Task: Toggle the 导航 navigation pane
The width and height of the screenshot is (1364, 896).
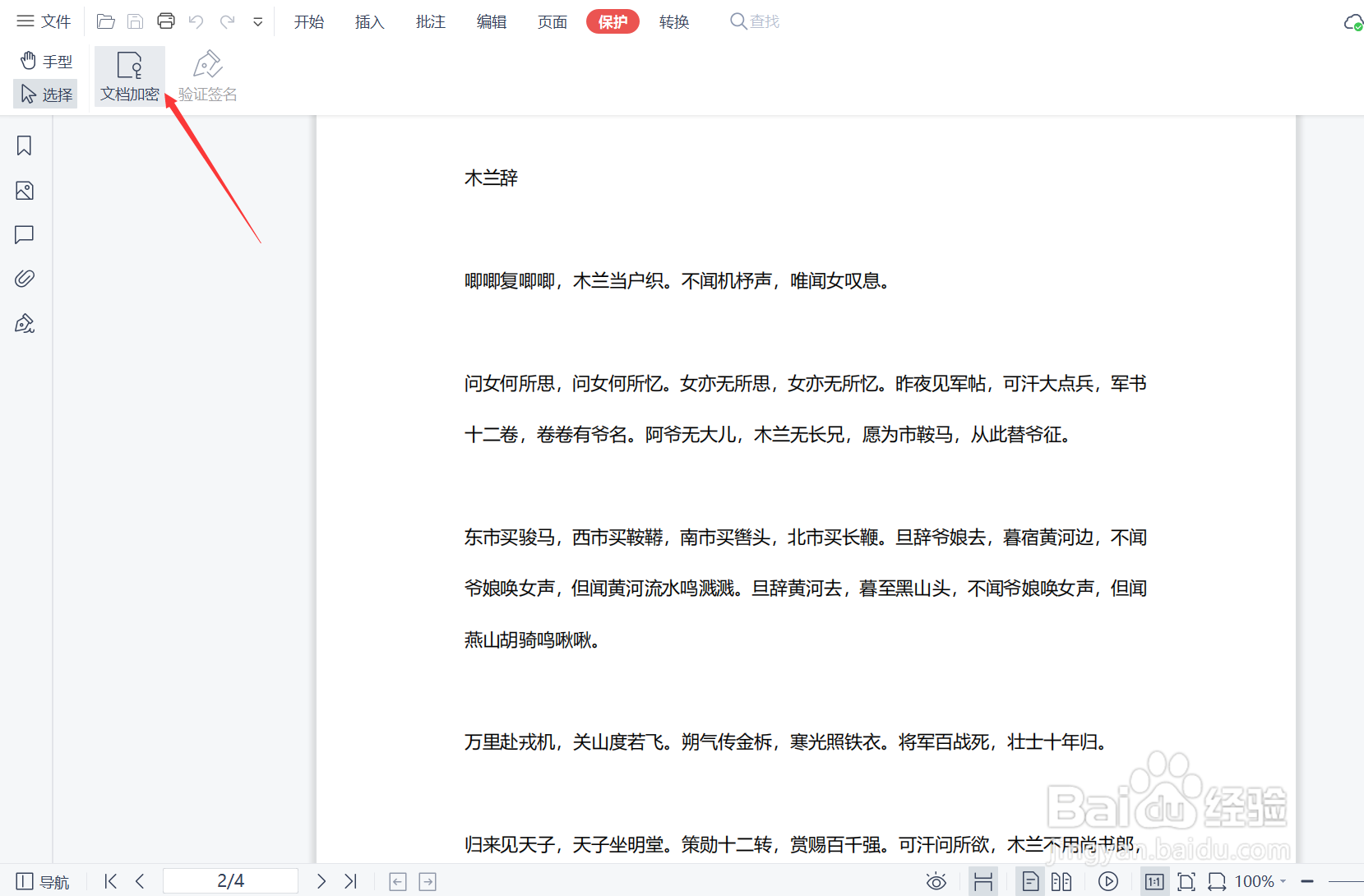Action: (43, 882)
